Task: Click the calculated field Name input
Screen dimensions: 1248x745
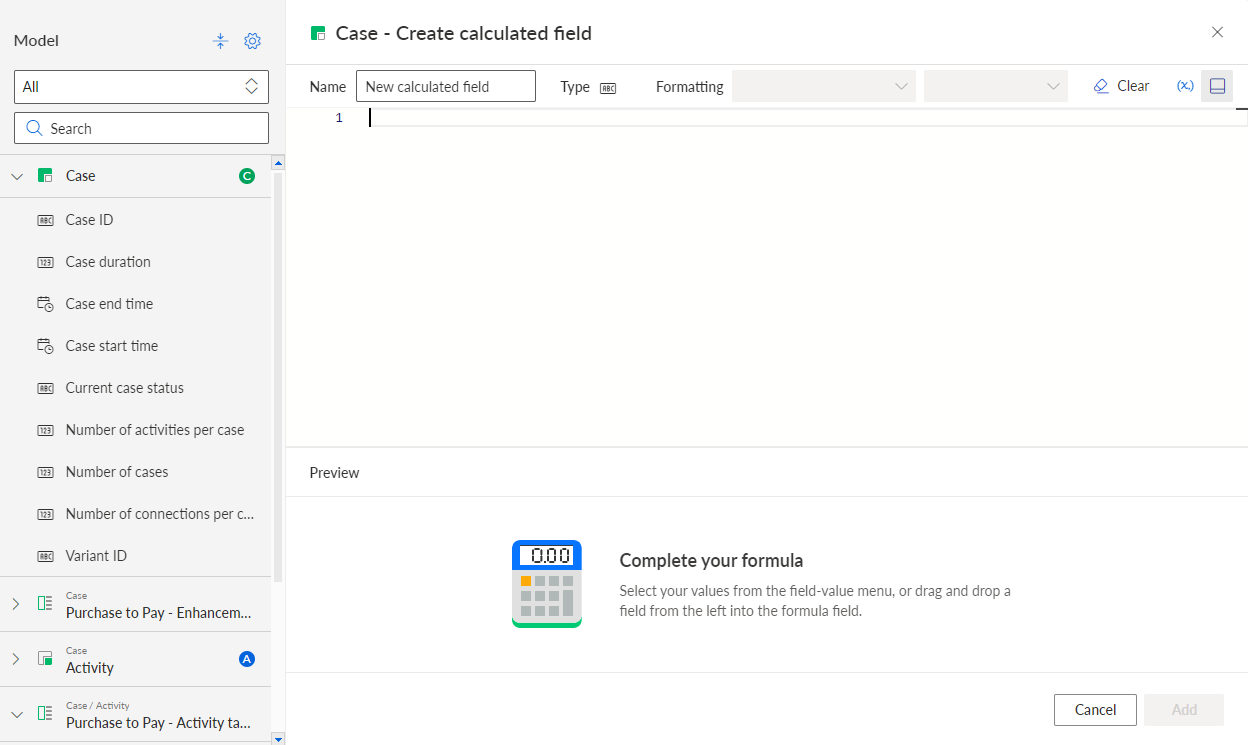Action: [x=446, y=87]
